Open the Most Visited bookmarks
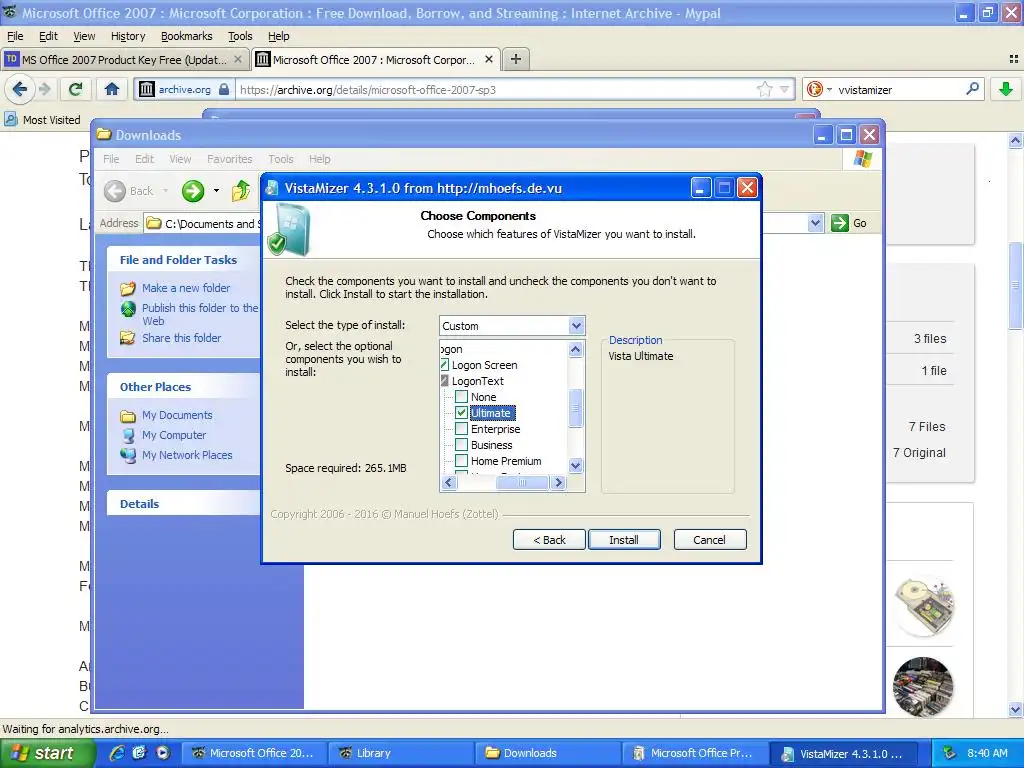 (42, 120)
